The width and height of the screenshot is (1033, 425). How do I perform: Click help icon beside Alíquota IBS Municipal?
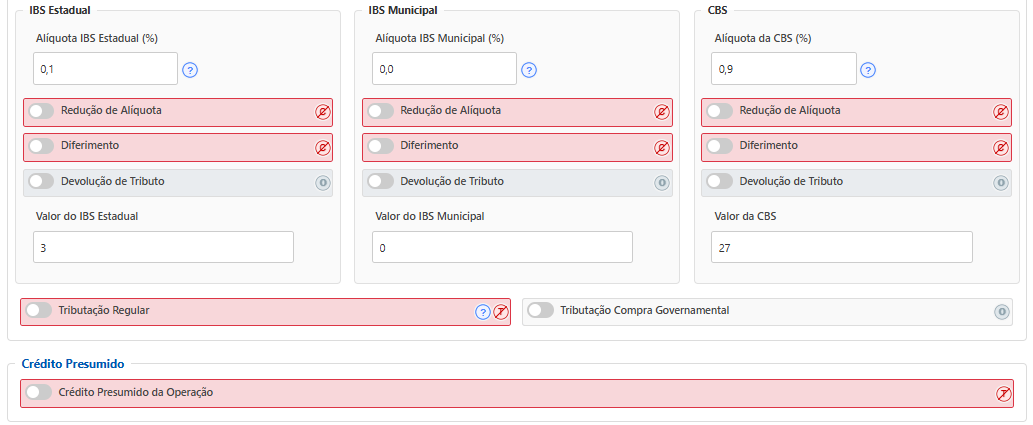point(529,70)
